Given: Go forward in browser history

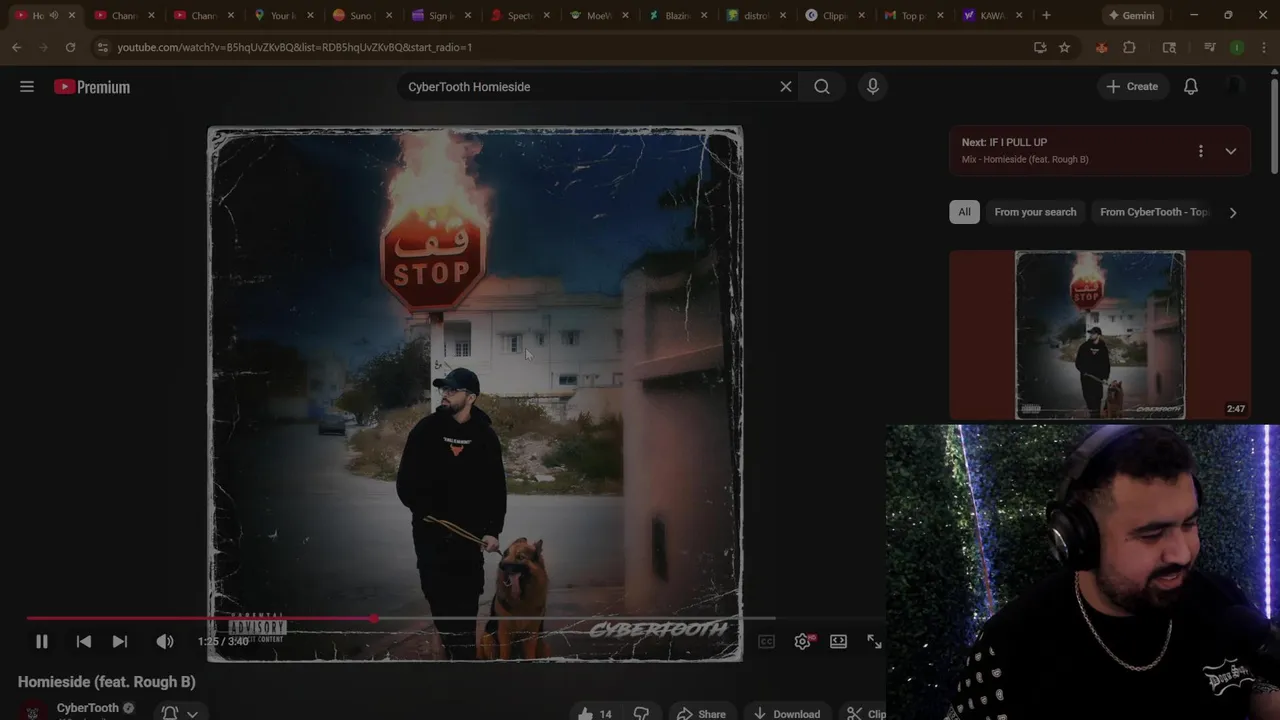Looking at the screenshot, I should point(44,47).
